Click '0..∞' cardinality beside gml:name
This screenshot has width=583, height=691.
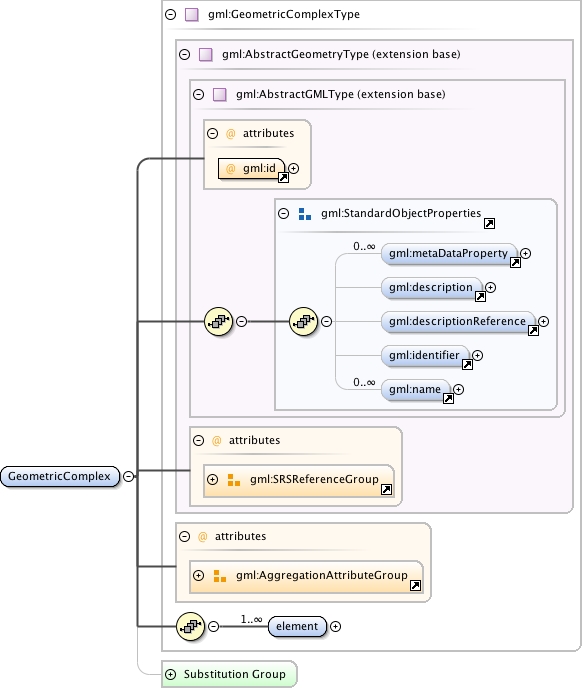(x=364, y=383)
